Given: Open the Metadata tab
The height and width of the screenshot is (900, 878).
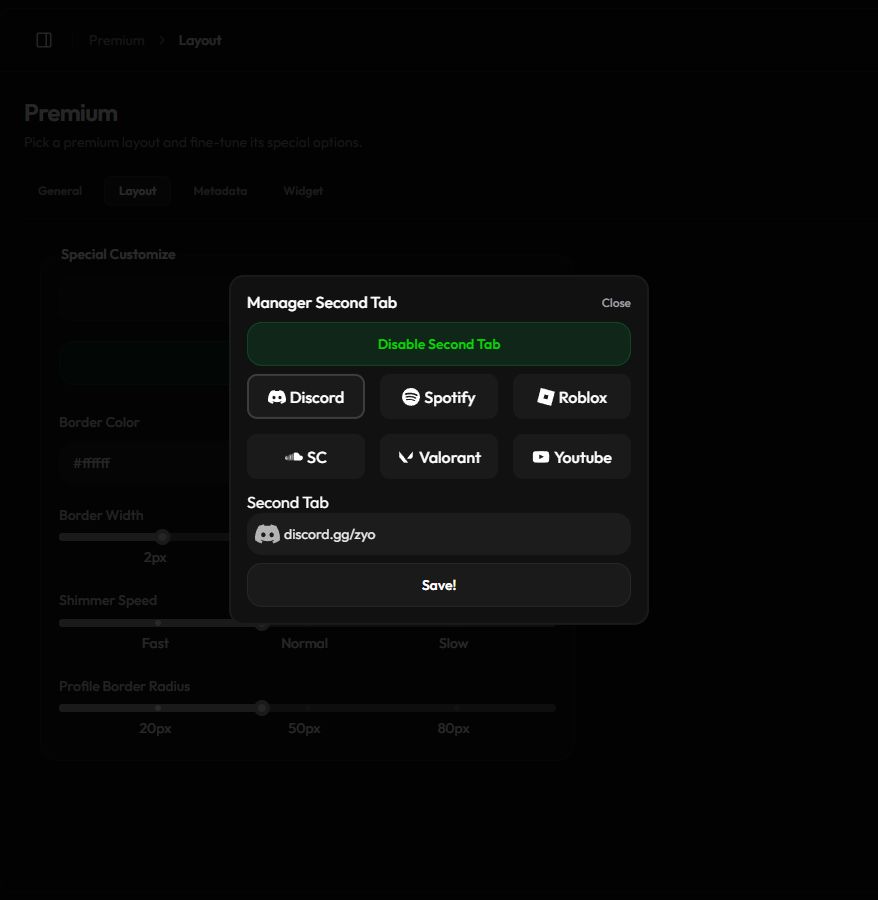Looking at the screenshot, I should click(x=220, y=191).
